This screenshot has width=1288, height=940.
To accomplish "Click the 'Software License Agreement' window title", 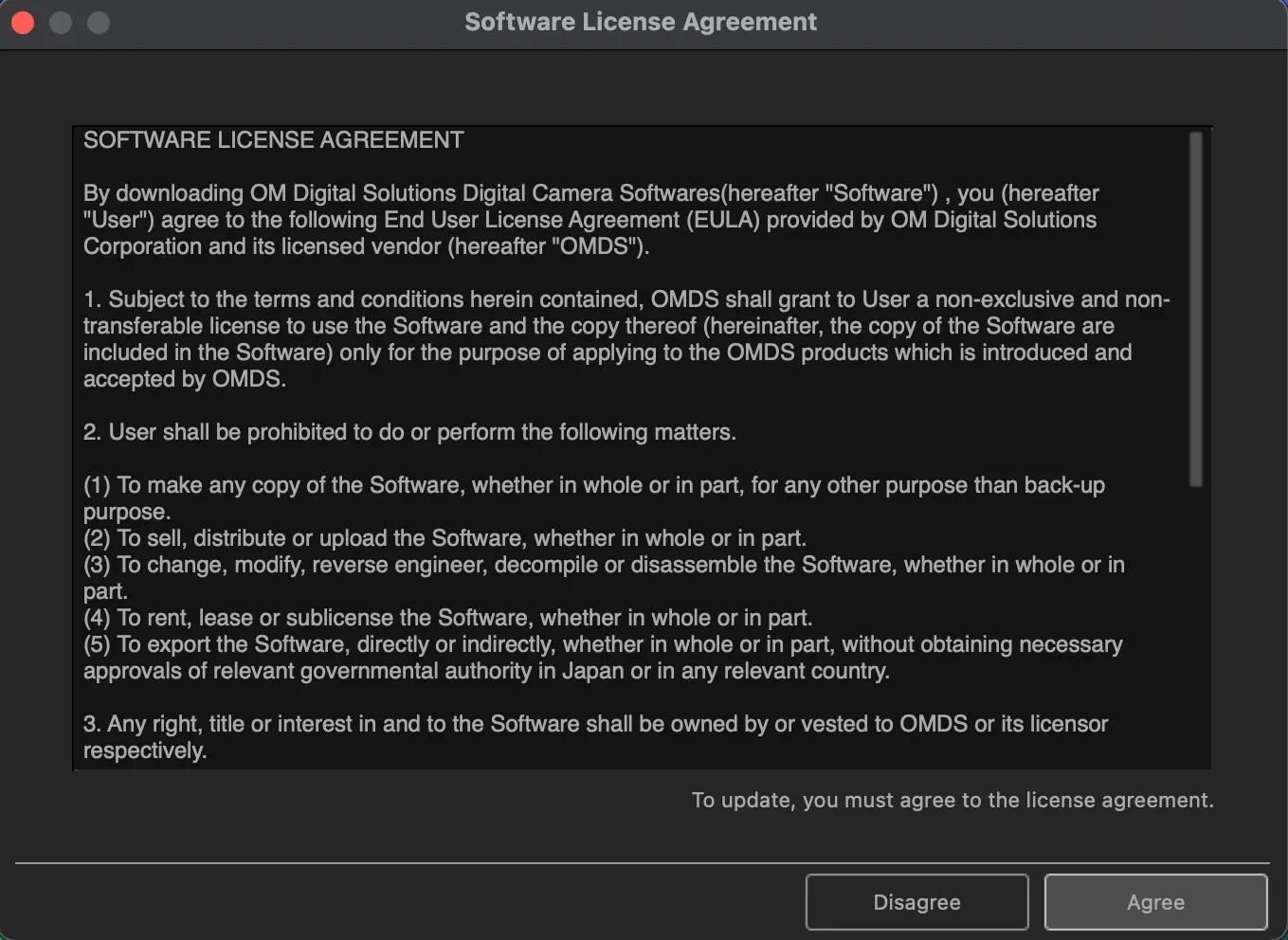I will click(641, 22).
